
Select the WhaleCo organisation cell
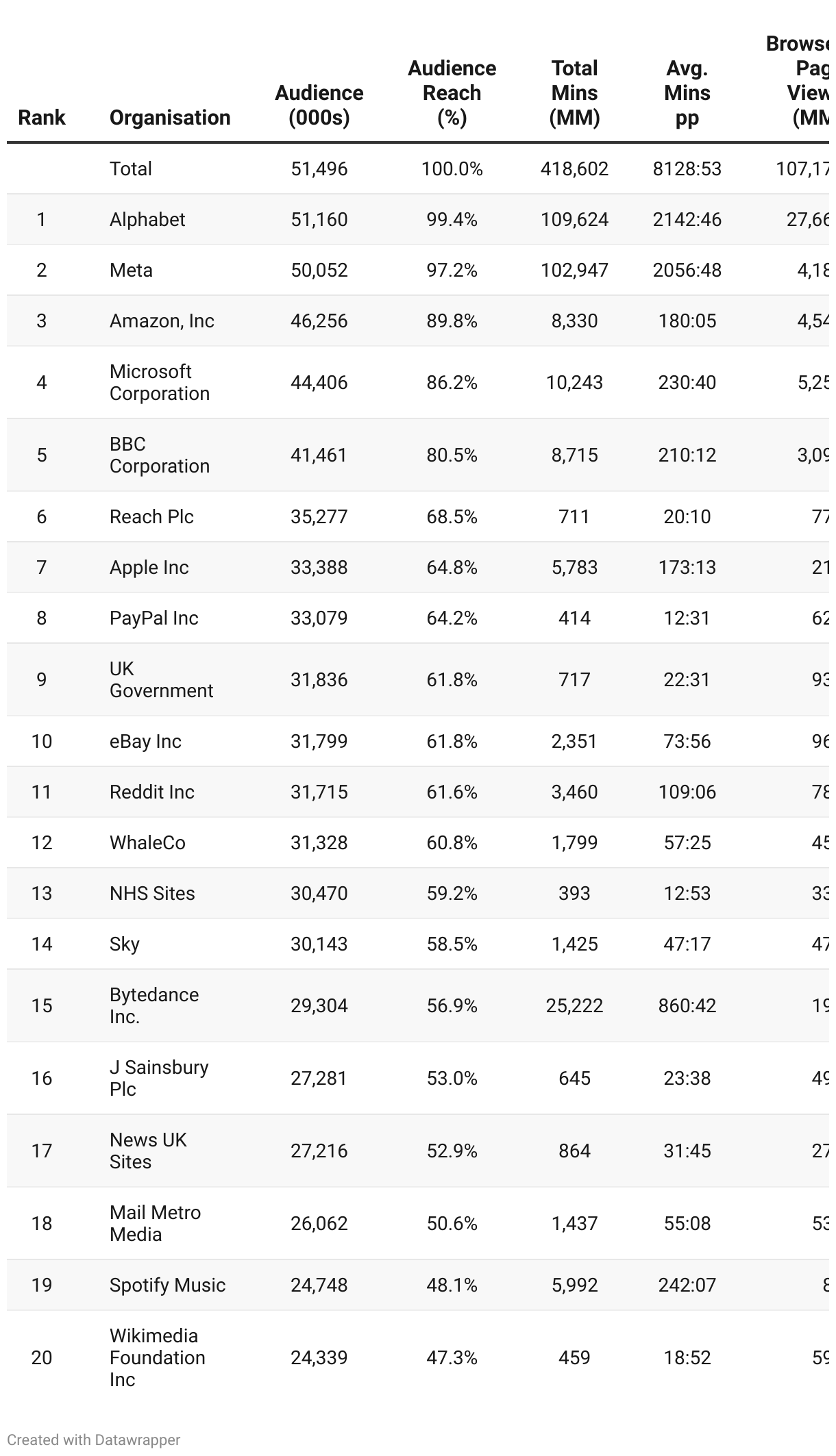tap(147, 842)
